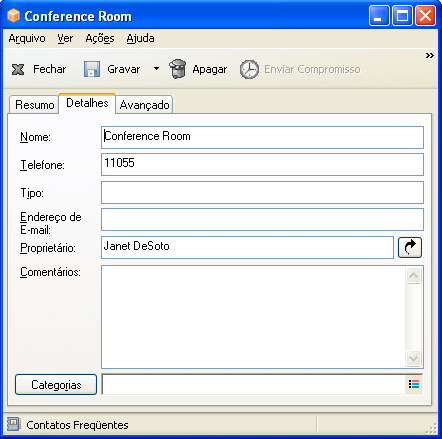Maximize the Conference Room window
Screen dimensions: 442x439
pos(402,16)
